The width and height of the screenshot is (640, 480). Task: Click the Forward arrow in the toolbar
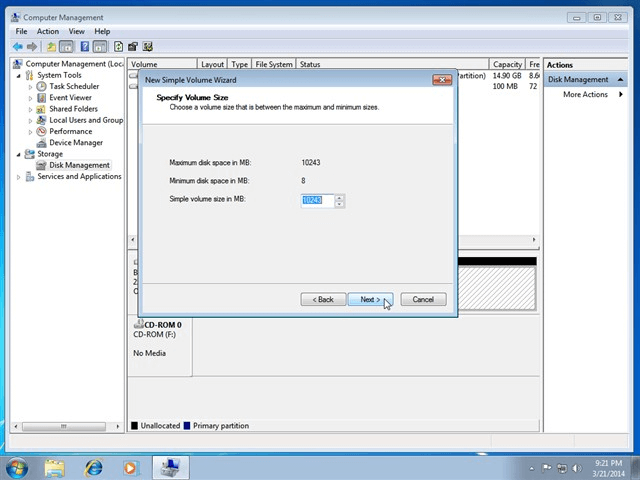click(x=32, y=47)
